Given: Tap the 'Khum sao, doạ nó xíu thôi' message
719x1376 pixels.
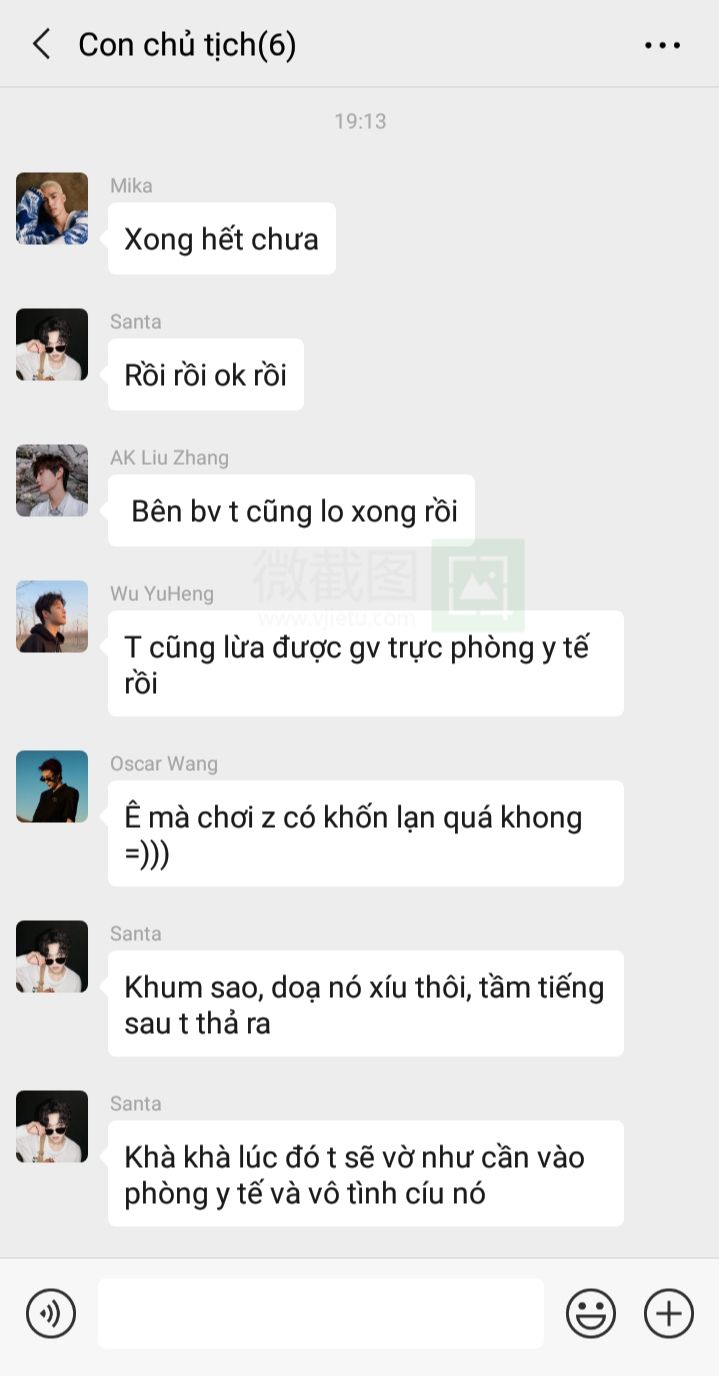Looking at the screenshot, I should click(x=366, y=1004).
